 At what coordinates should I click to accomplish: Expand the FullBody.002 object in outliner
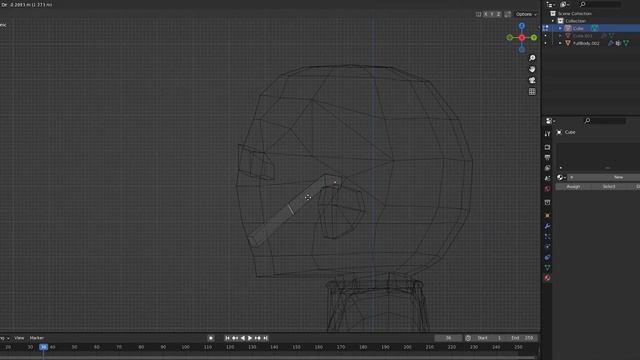pyautogui.click(x=560, y=43)
